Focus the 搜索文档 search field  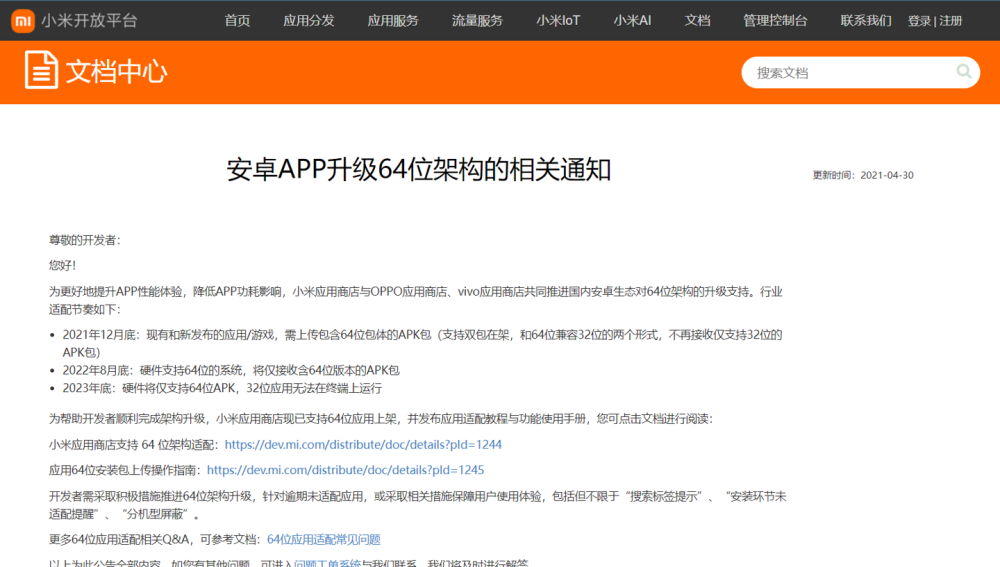pos(860,73)
